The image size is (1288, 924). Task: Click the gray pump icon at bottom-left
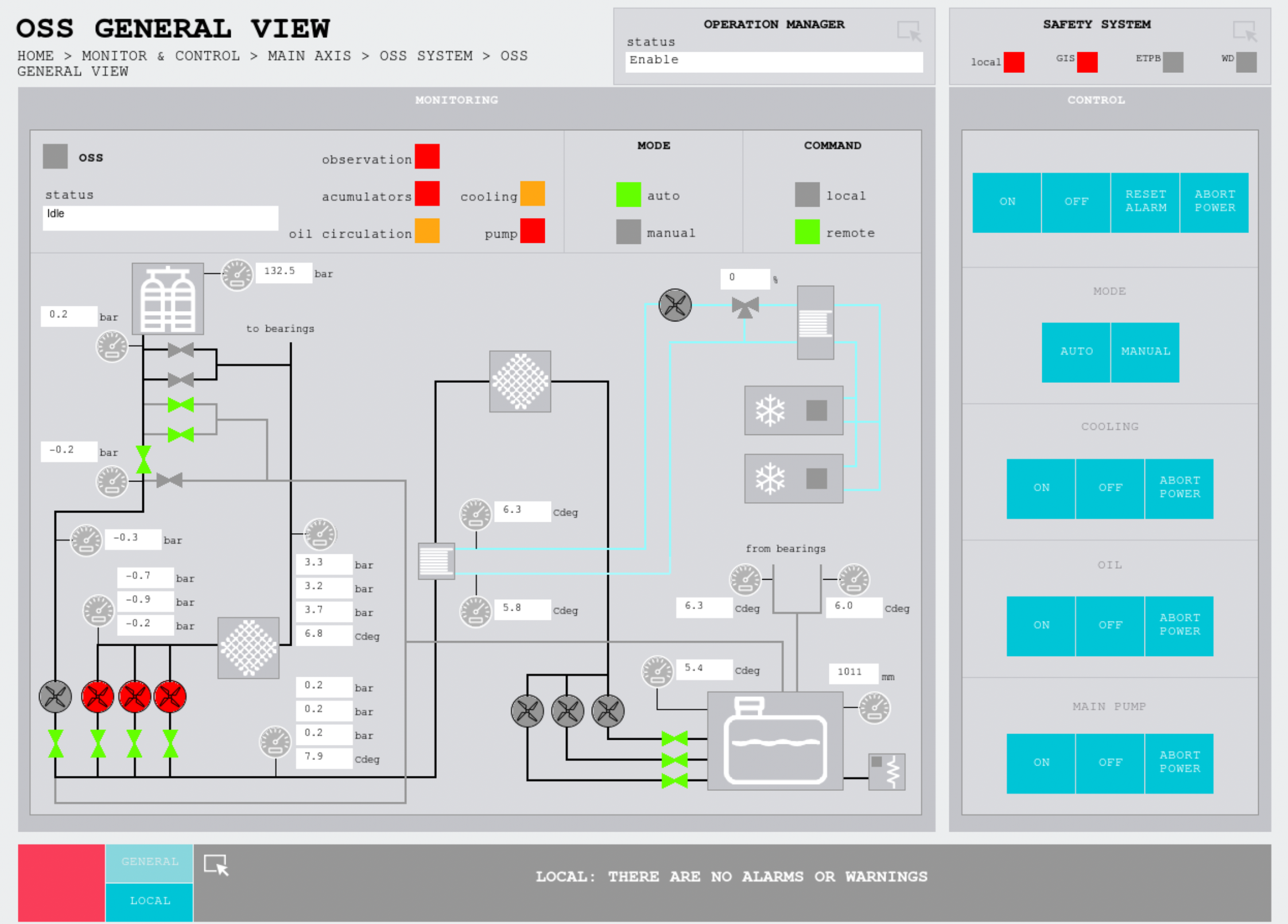coord(55,697)
